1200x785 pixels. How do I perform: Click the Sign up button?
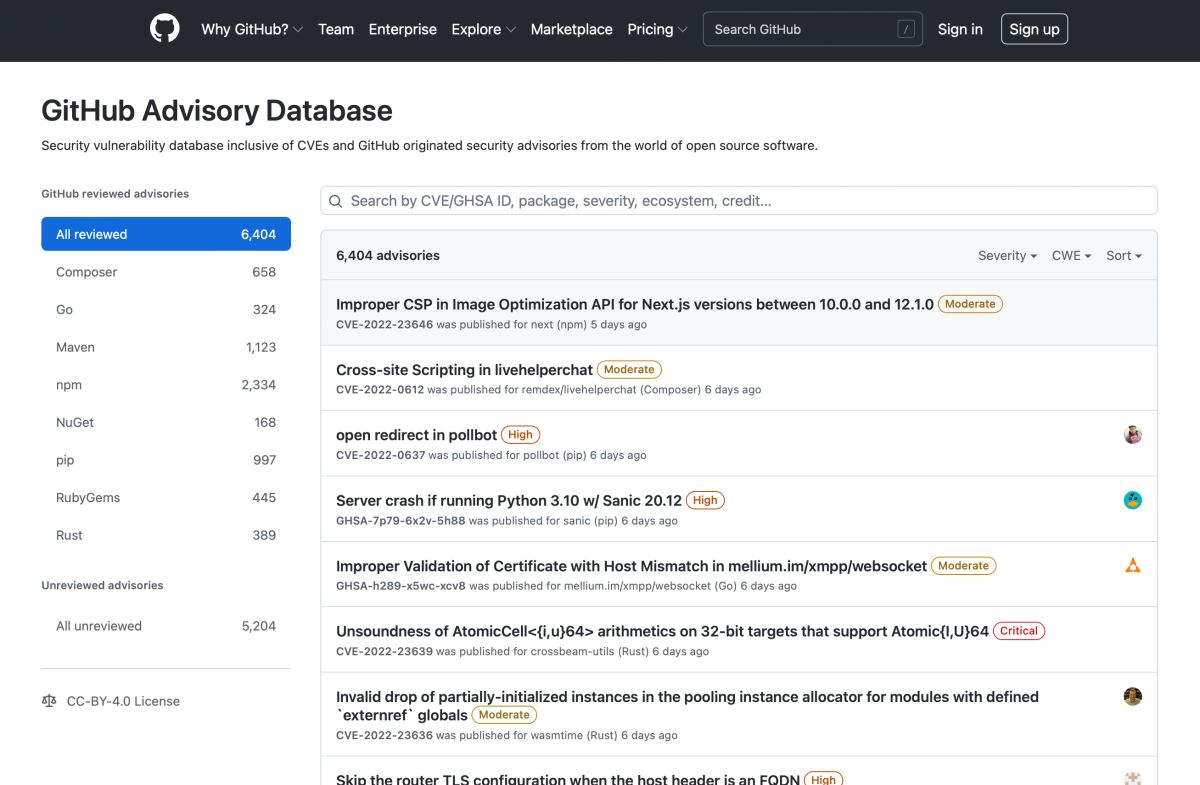pos(1034,29)
